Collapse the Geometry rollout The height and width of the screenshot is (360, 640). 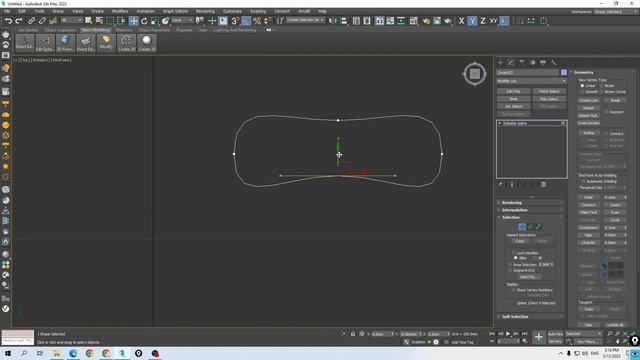(x=602, y=72)
